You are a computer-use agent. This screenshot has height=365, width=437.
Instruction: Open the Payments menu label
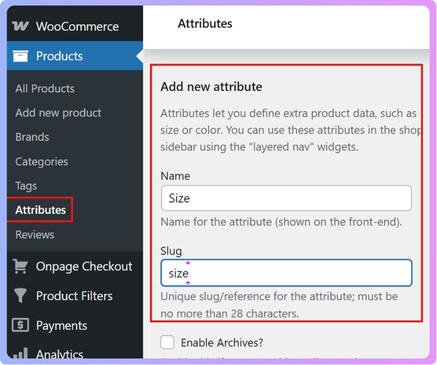pos(61,325)
